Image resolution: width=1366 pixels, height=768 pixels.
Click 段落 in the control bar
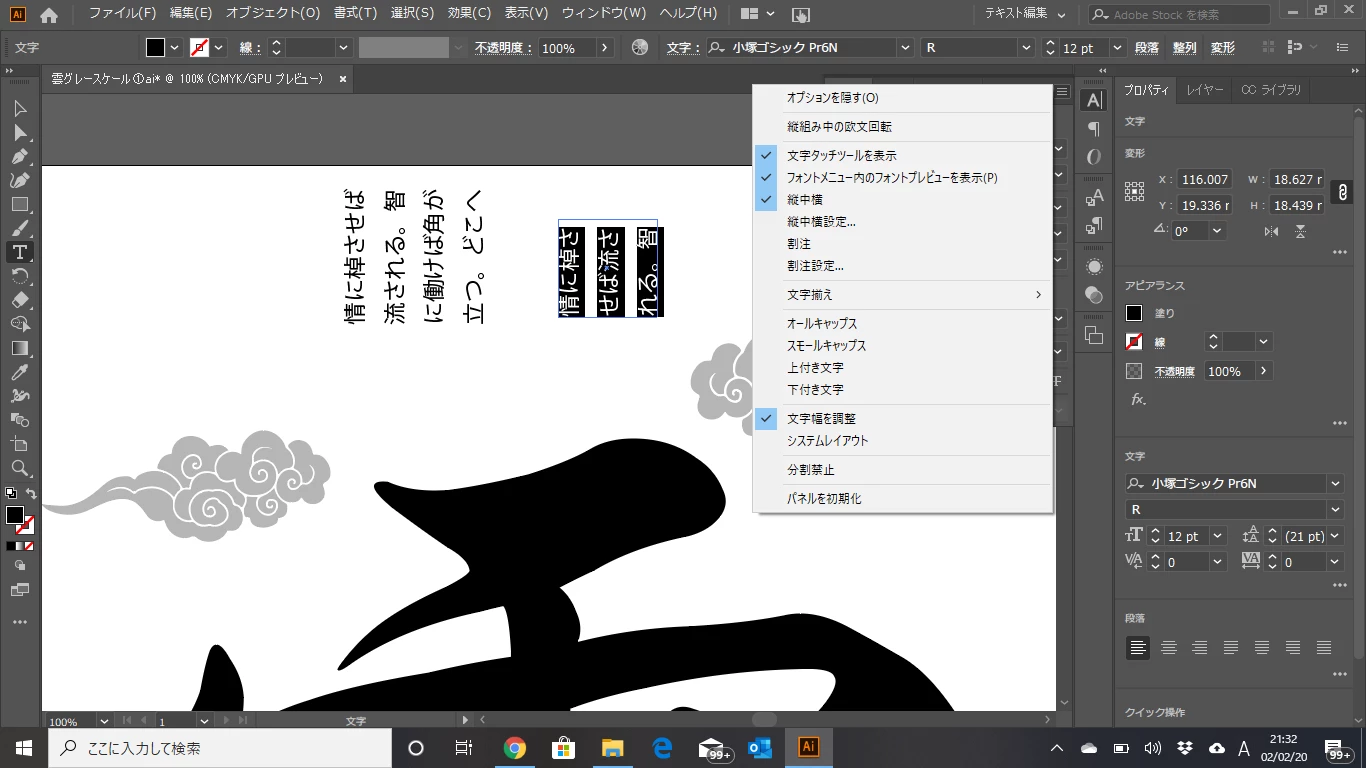pyautogui.click(x=1147, y=48)
